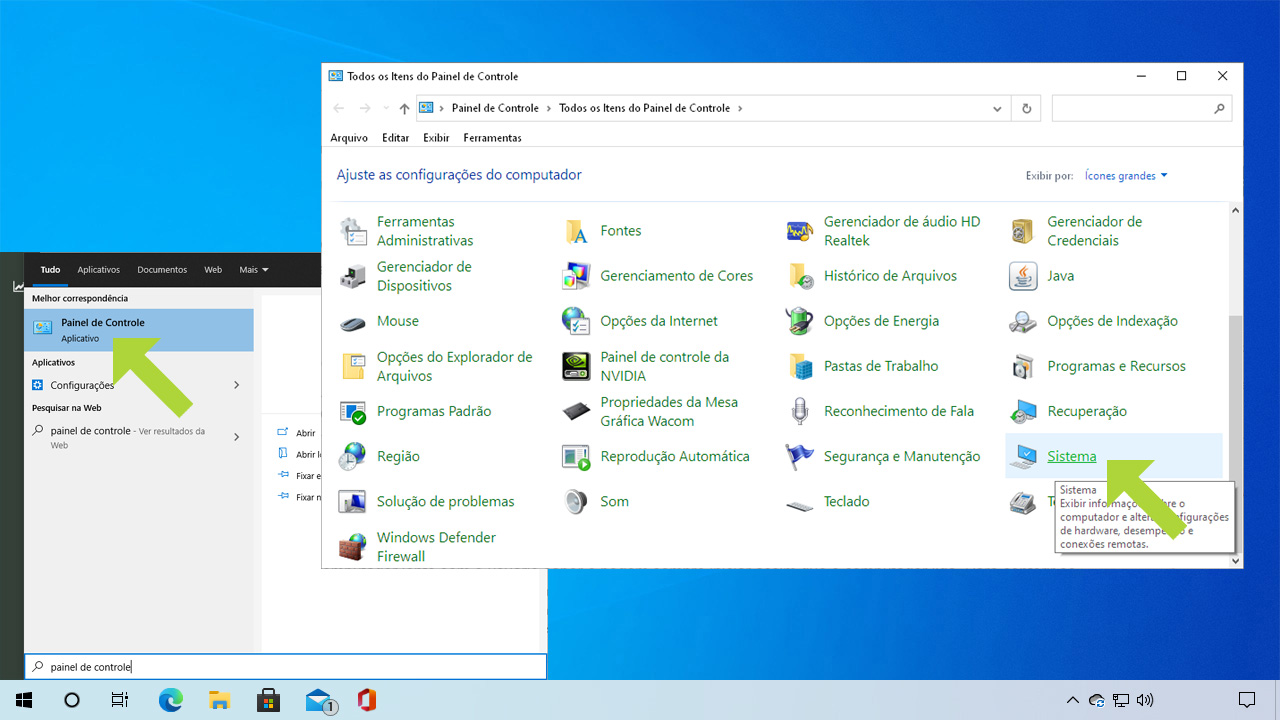Viewport: 1280px width, 720px height.
Task: Open the Teclado keyboard icon
Action: coord(800,504)
